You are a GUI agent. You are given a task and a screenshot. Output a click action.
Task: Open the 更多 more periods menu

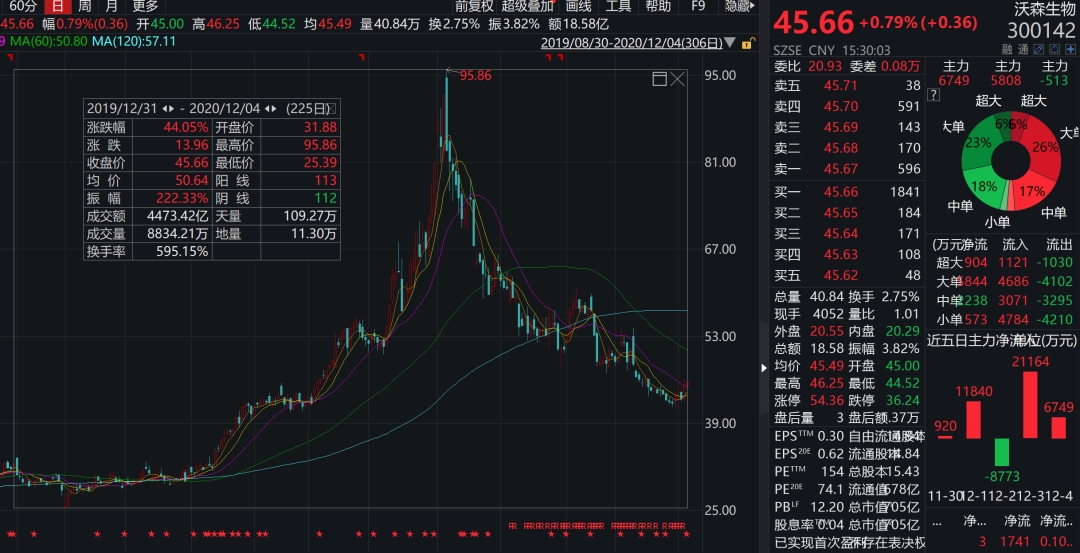[x=145, y=6]
